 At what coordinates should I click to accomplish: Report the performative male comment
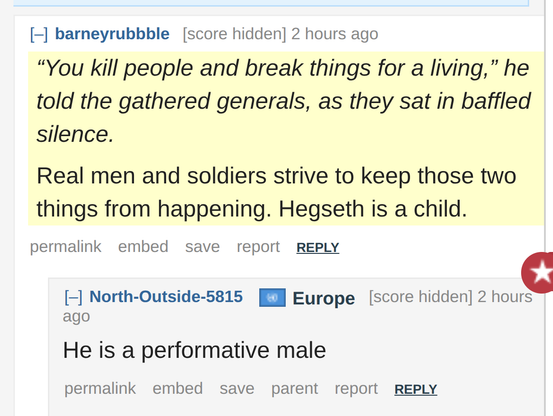coord(356,389)
